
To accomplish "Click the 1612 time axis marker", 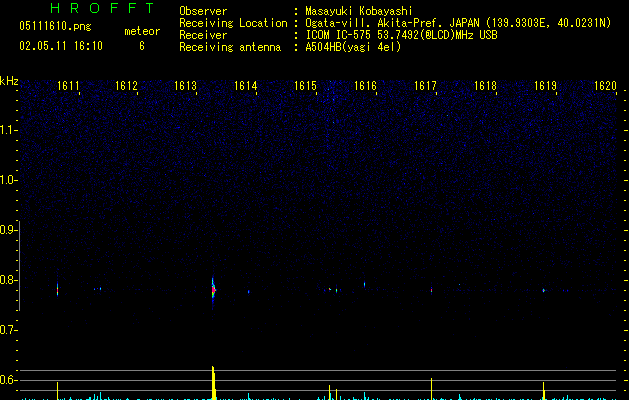I will pos(126,86).
